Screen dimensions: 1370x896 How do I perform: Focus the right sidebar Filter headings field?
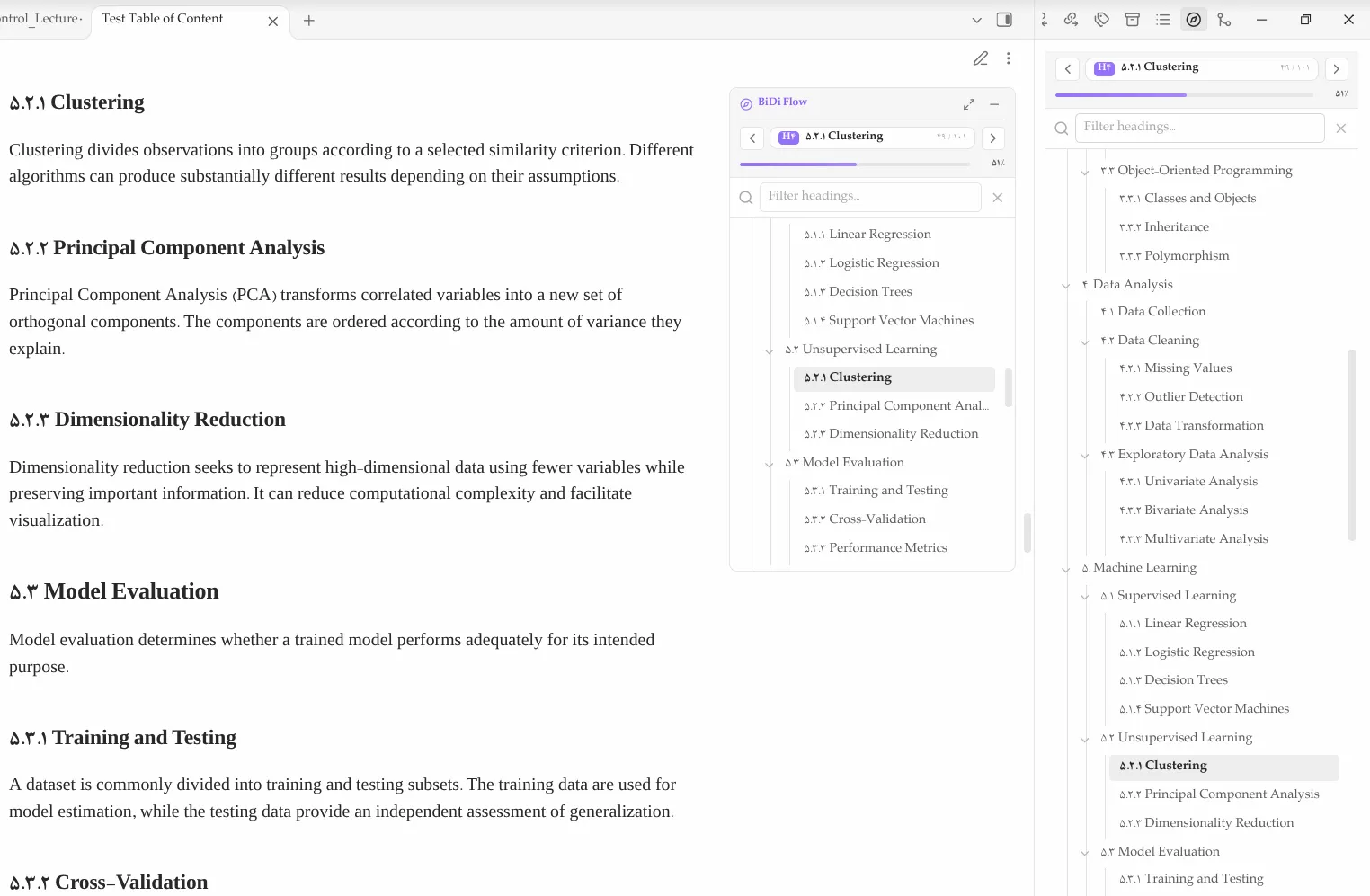click(x=1200, y=128)
